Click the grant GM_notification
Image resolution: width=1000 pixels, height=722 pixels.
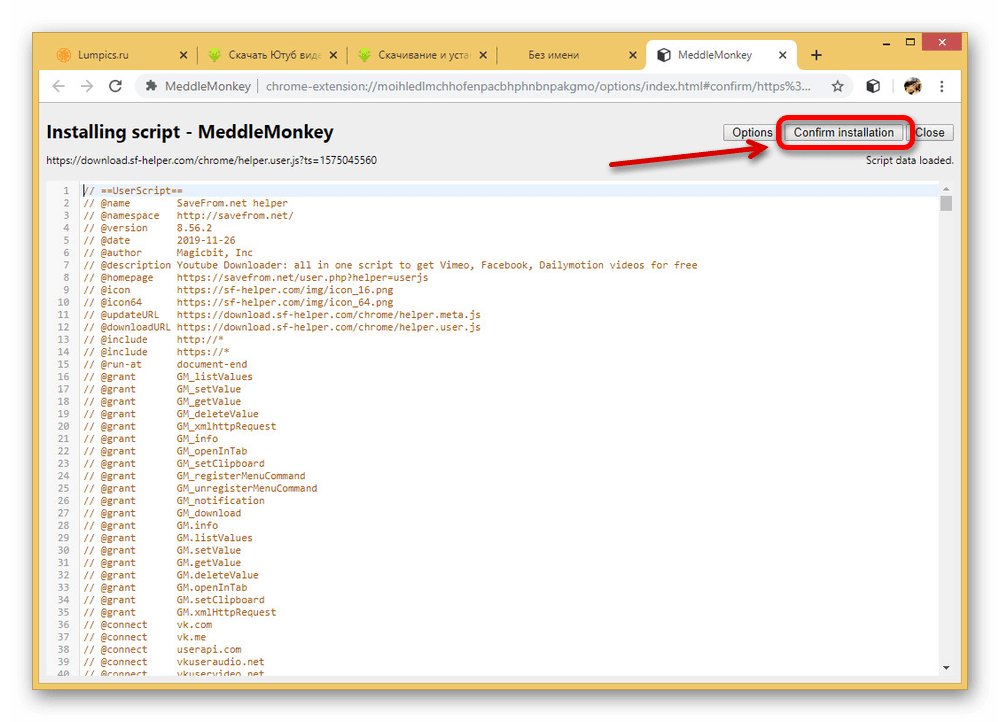221,501
